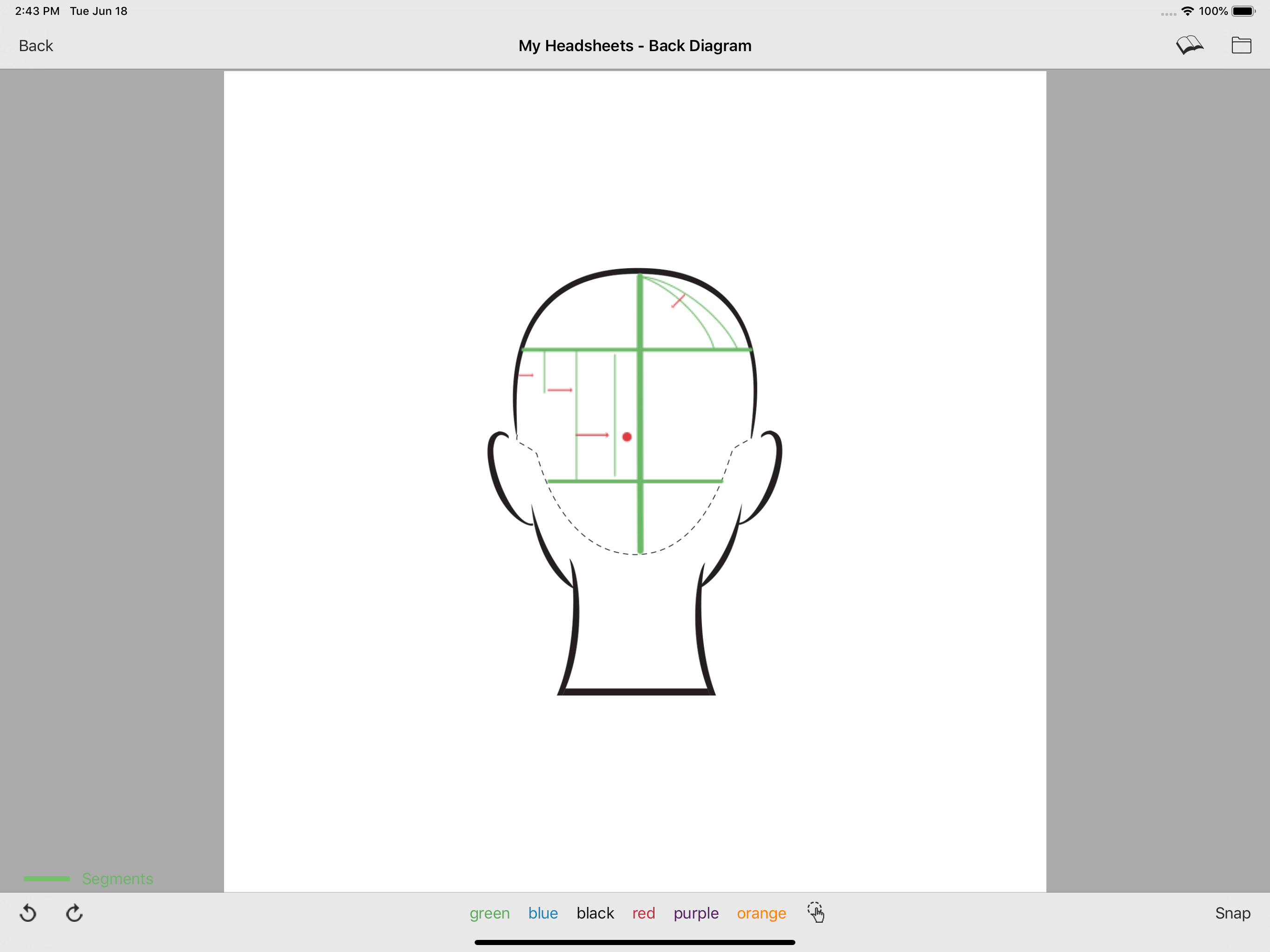The image size is (1270, 952).
Task: Tap the 2:43 PM clock in status bar
Action: 37,12
